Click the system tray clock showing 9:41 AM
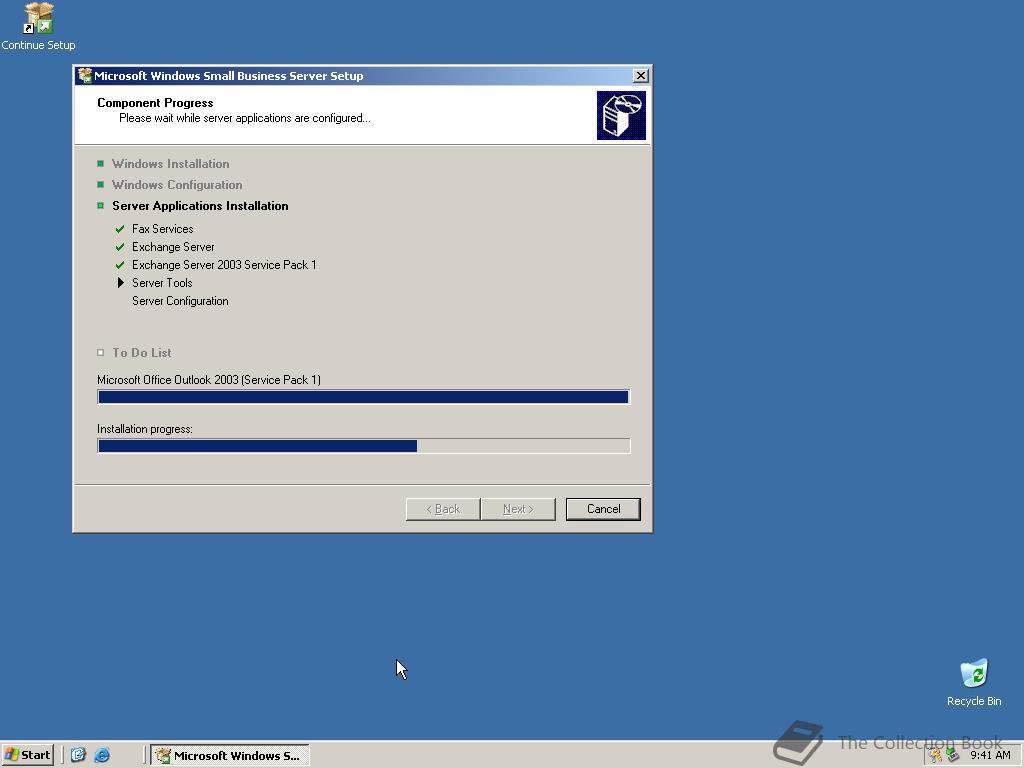The width and height of the screenshot is (1024, 768). [x=990, y=755]
